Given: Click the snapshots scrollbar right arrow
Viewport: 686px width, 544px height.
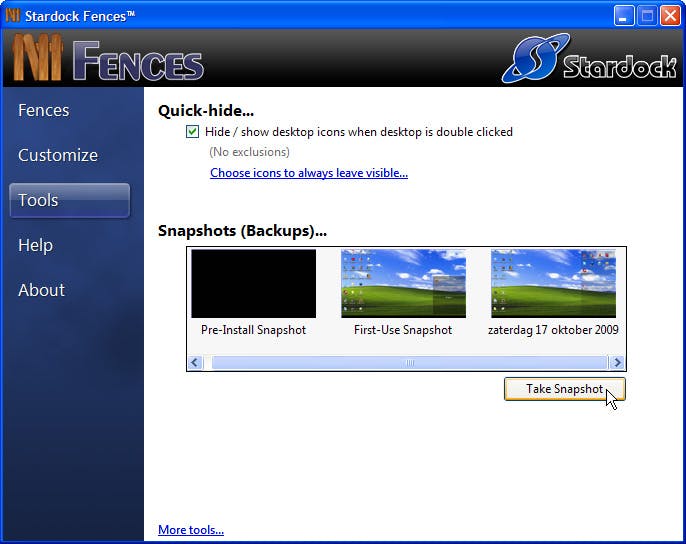Looking at the screenshot, I should point(617,362).
